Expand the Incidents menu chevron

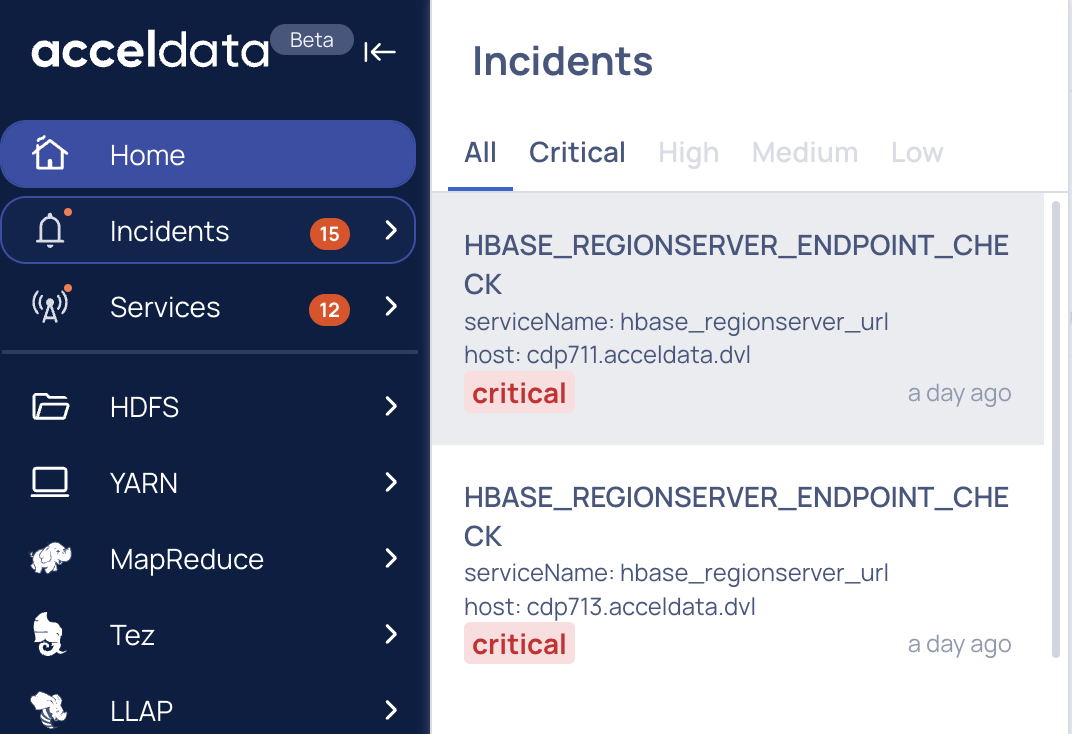tap(391, 230)
